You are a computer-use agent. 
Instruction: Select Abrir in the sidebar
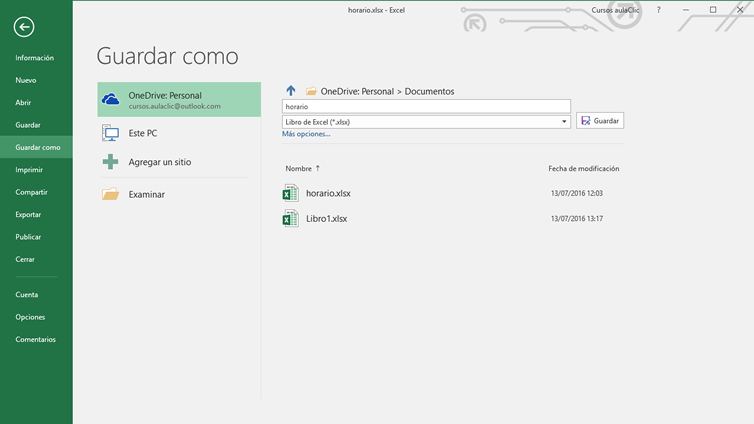[x=36, y=102]
